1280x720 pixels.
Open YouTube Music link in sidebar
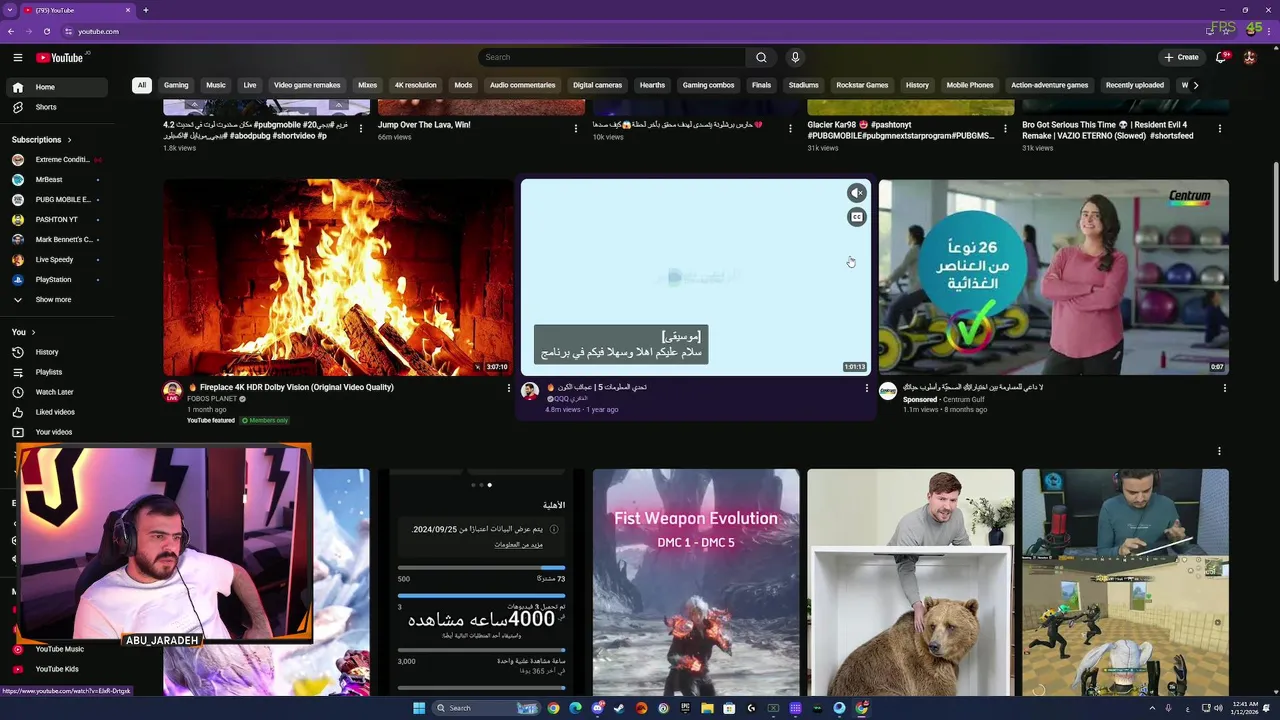point(56,649)
